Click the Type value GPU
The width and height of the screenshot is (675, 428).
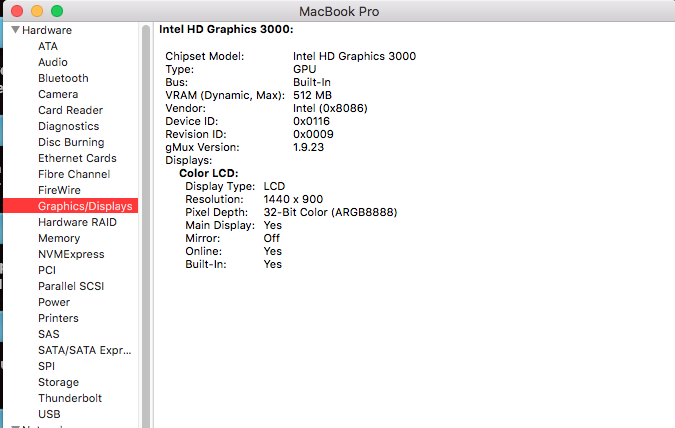[305, 69]
